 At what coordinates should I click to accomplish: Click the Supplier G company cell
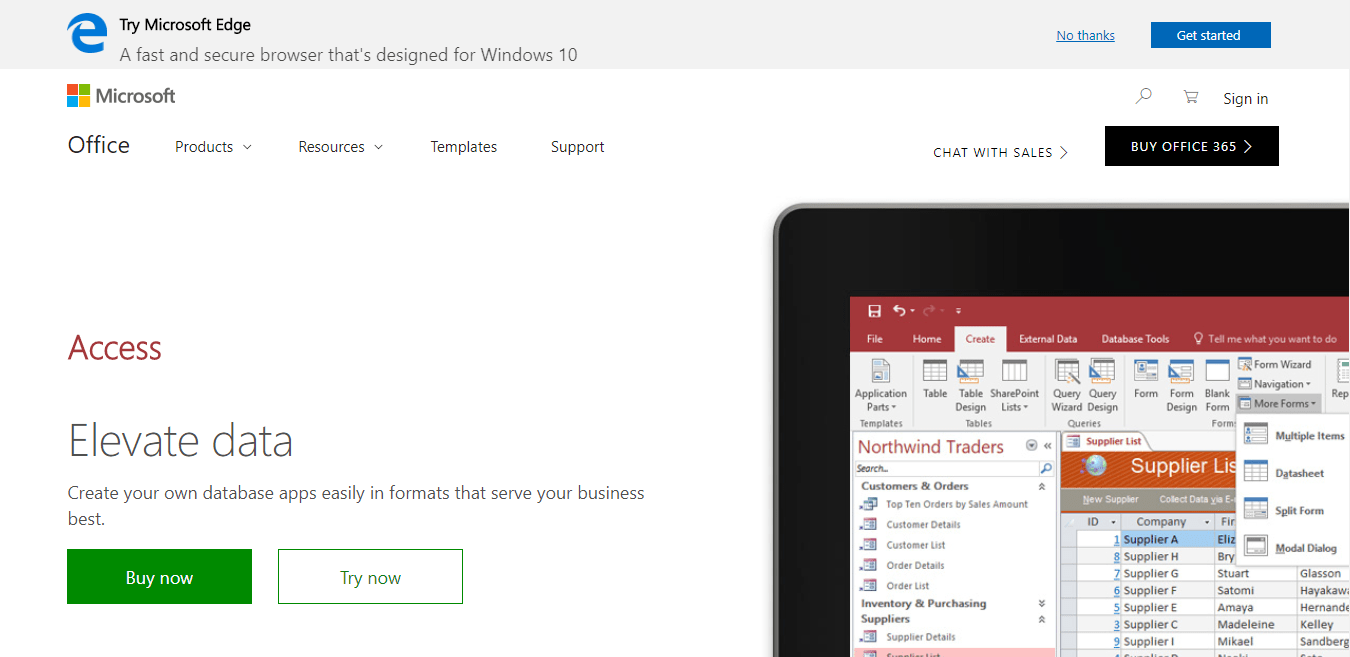(1167, 573)
